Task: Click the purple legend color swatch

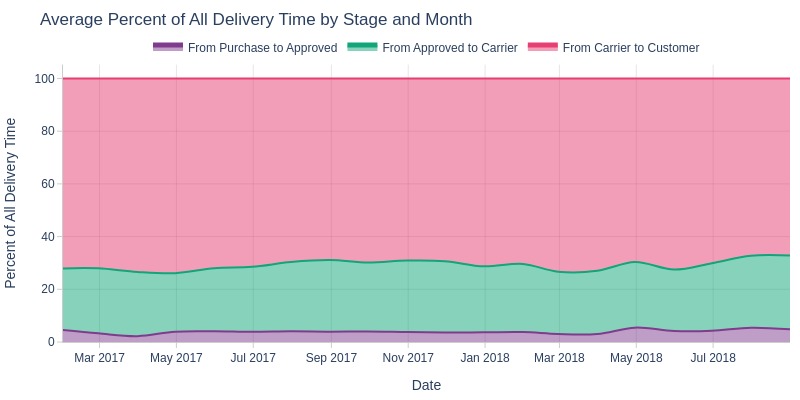Action: (168, 47)
